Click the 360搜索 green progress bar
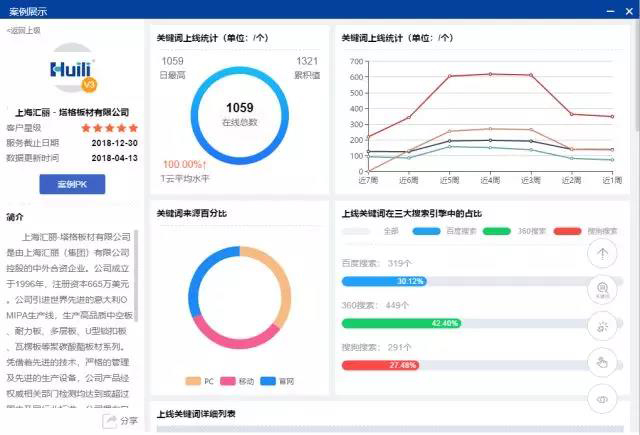This screenshot has height=435, width=640. (x=402, y=324)
